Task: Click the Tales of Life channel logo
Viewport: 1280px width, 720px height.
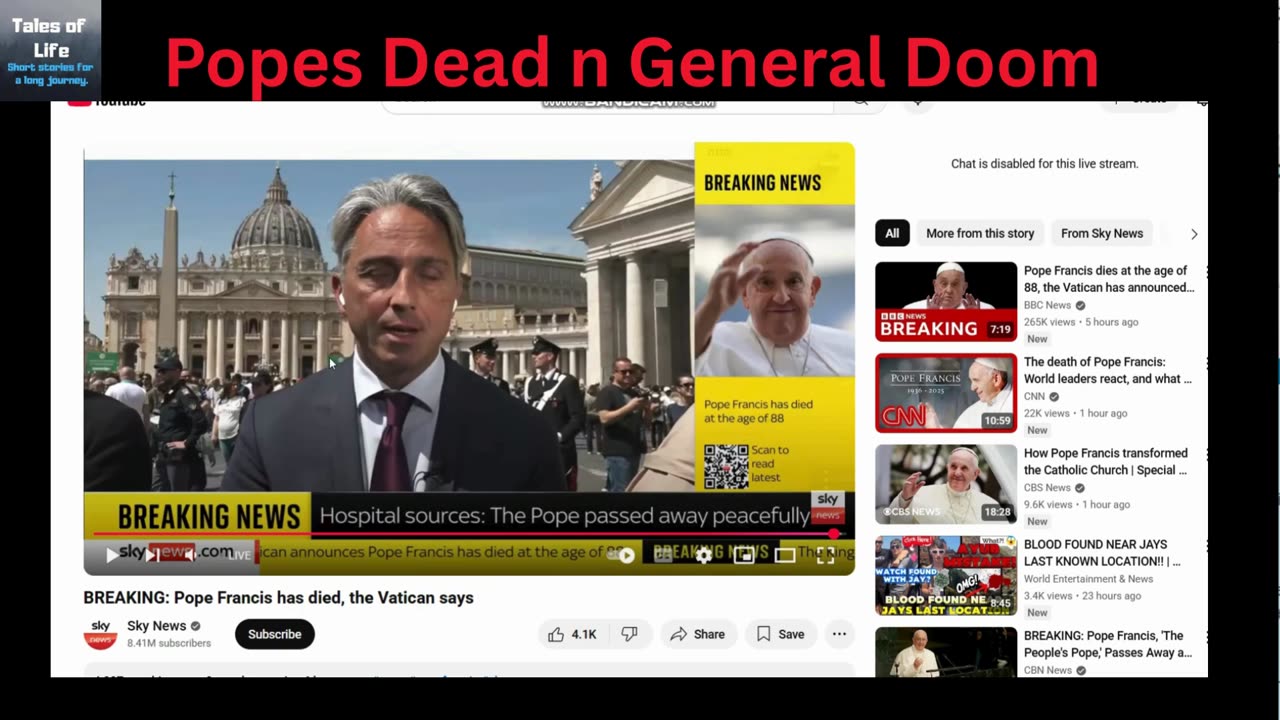Action: pos(50,50)
